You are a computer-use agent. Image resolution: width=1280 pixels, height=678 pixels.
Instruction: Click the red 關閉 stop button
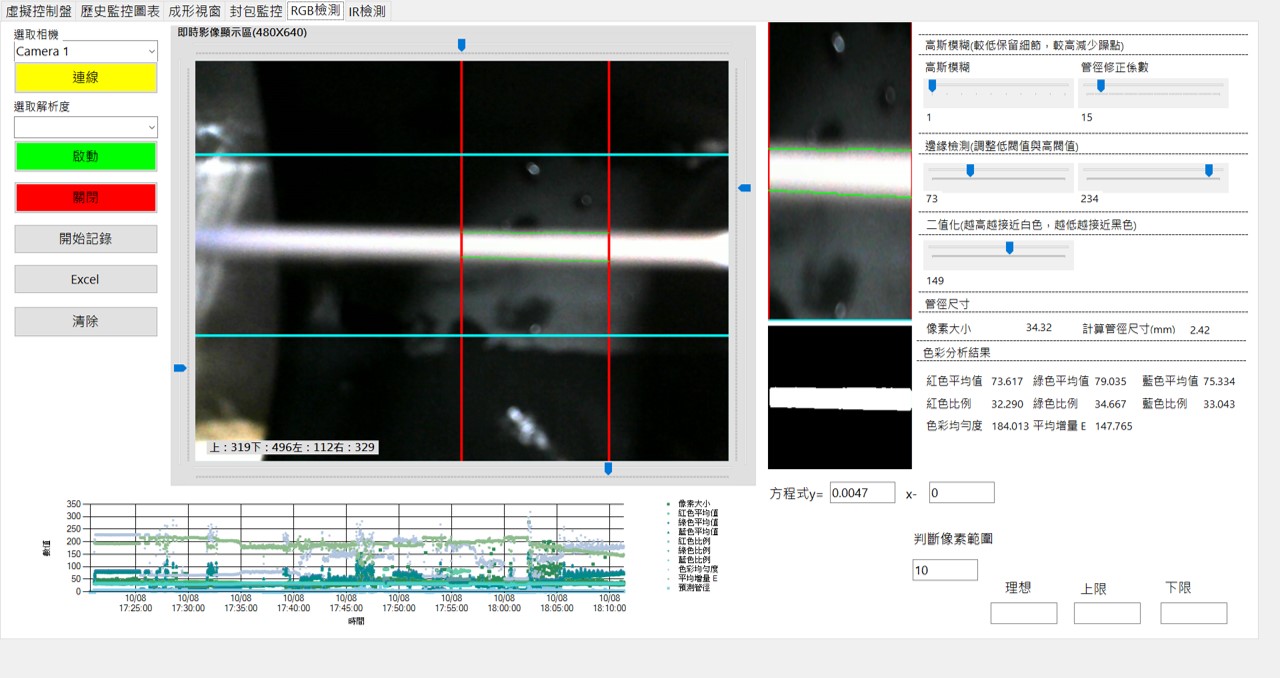coord(85,198)
